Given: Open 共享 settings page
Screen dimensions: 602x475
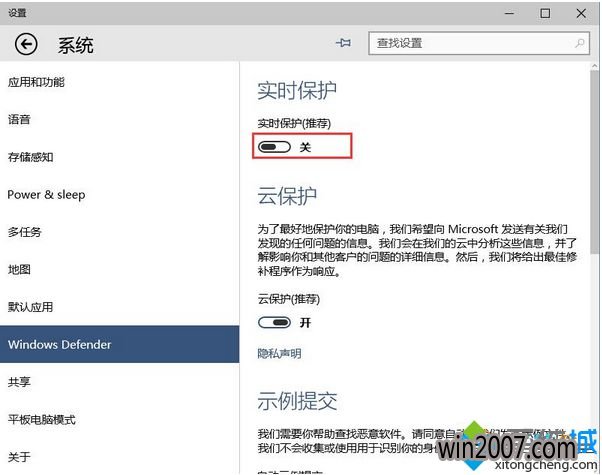Looking at the screenshot, I should 19,382.
